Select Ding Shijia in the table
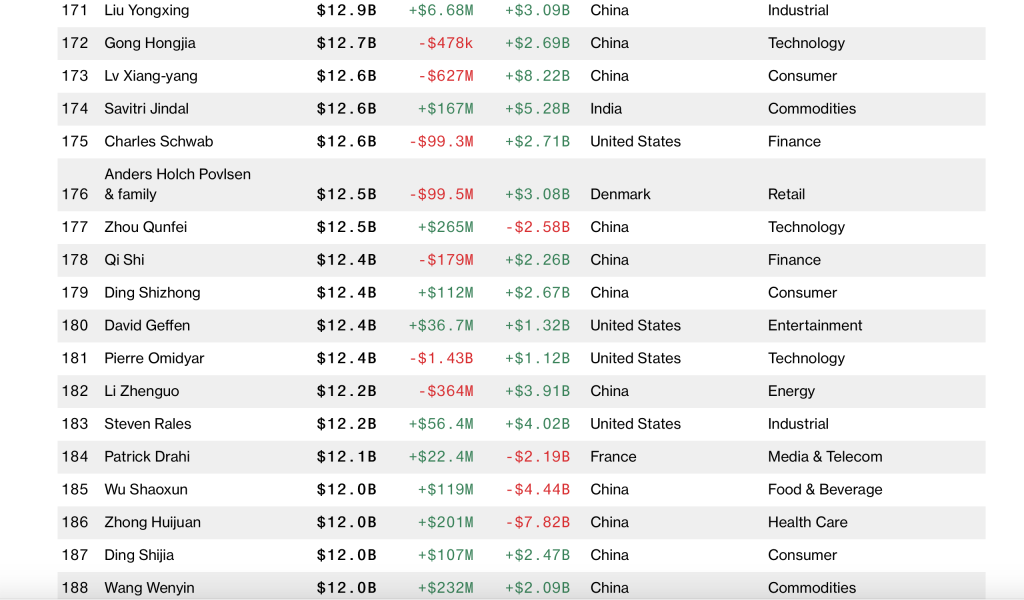The width and height of the screenshot is (1024, 600). point(139,555)
